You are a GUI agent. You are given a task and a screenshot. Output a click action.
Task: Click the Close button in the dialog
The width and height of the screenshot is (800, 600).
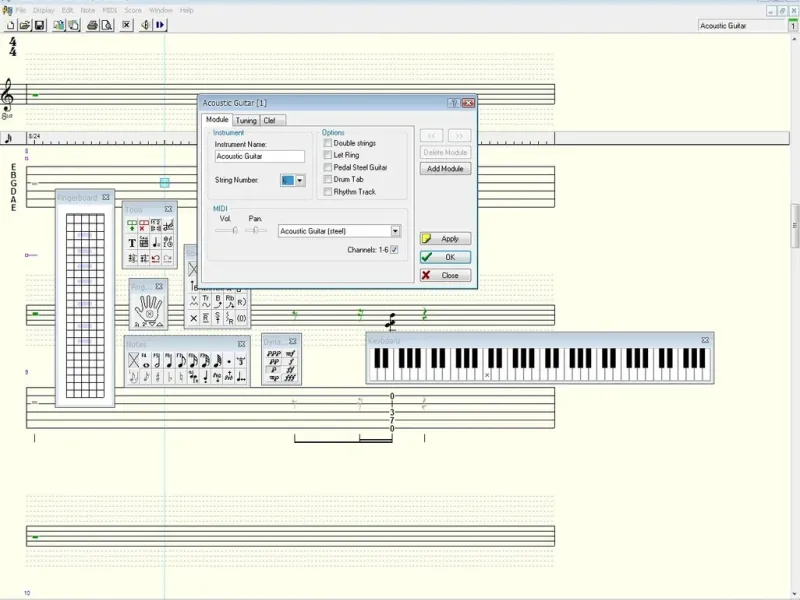[x=445, y=275]
